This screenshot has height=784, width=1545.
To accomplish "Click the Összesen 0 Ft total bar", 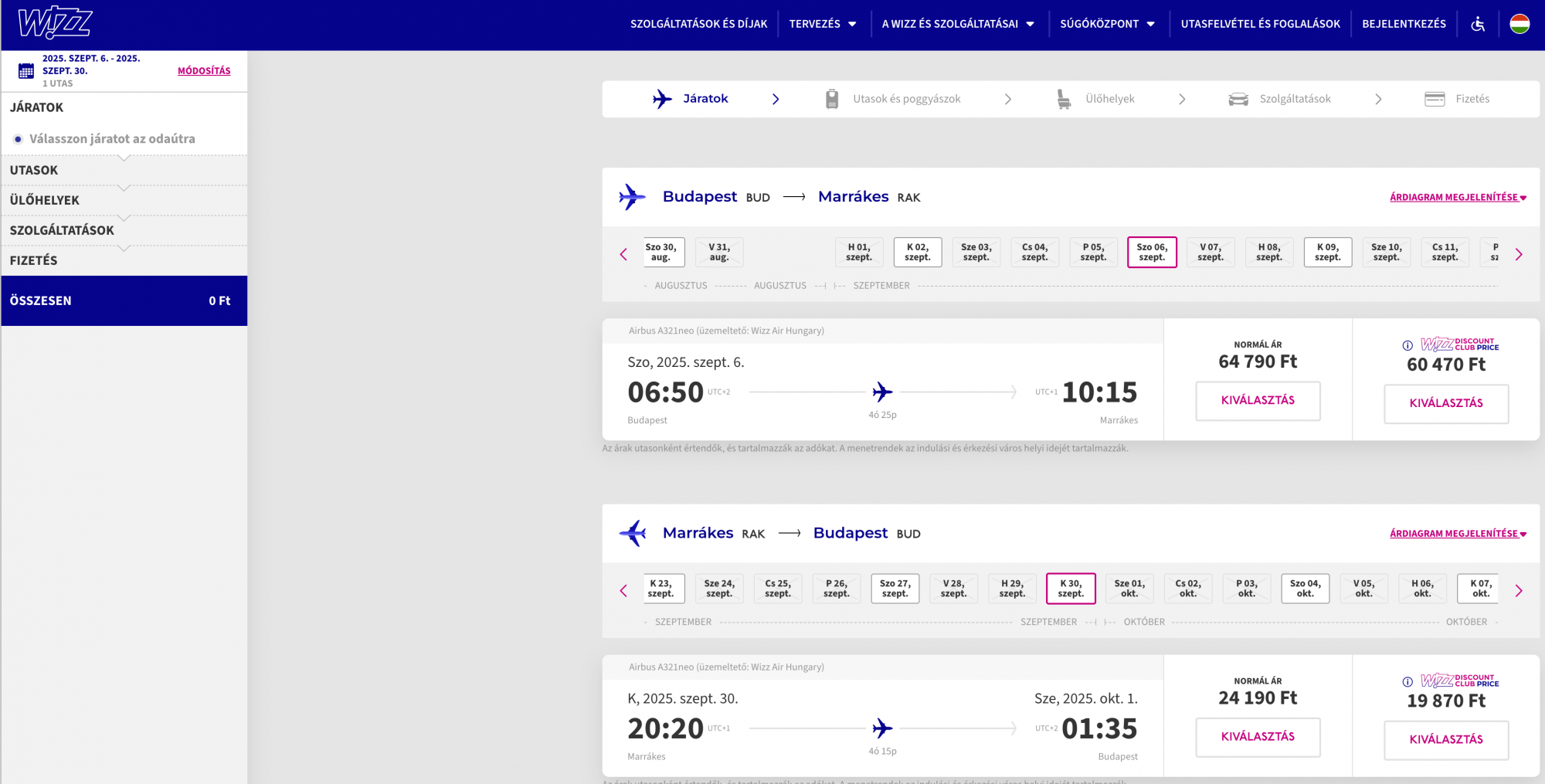I will click(124, 300).
